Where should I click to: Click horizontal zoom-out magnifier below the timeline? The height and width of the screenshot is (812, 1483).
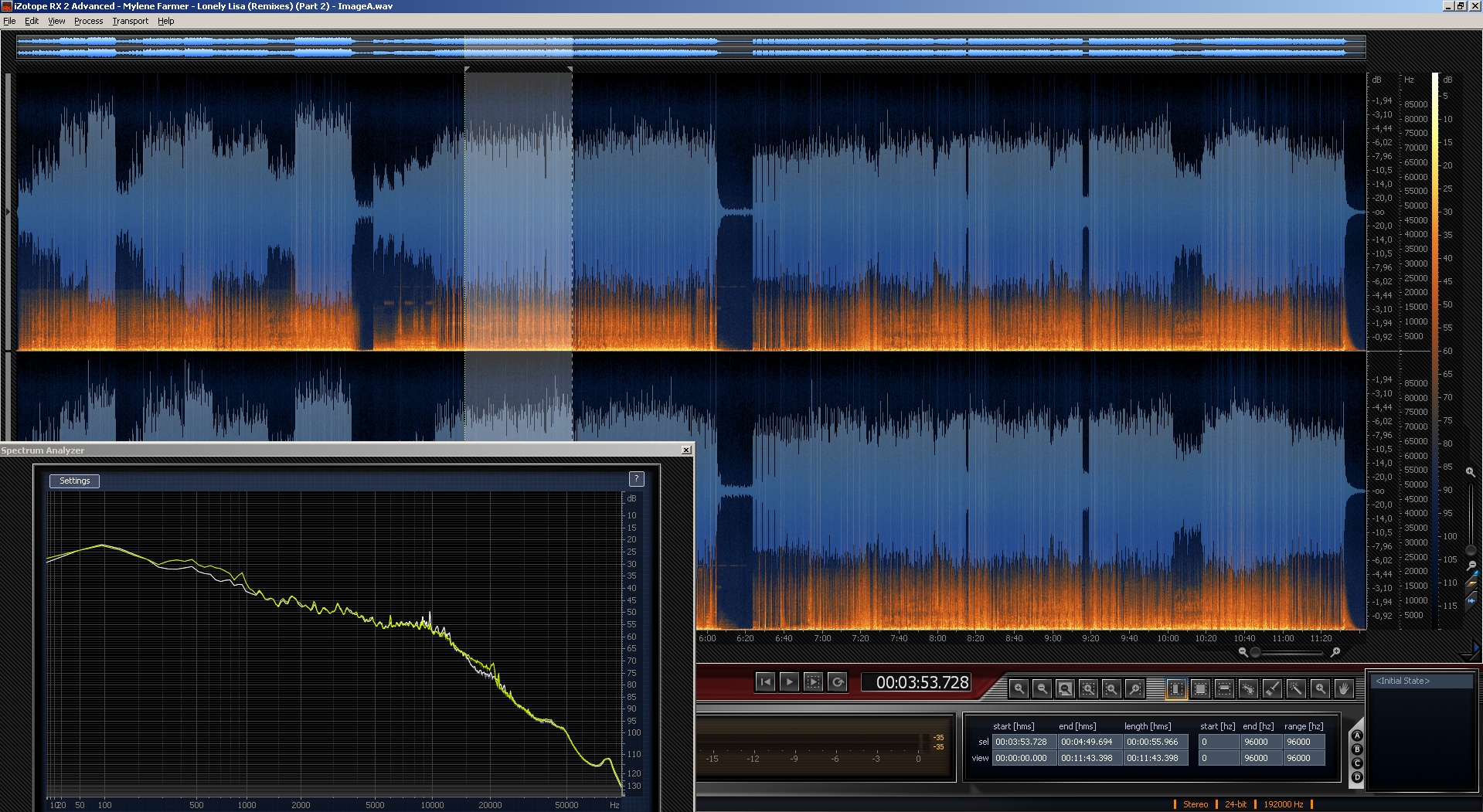point(1243,652)
